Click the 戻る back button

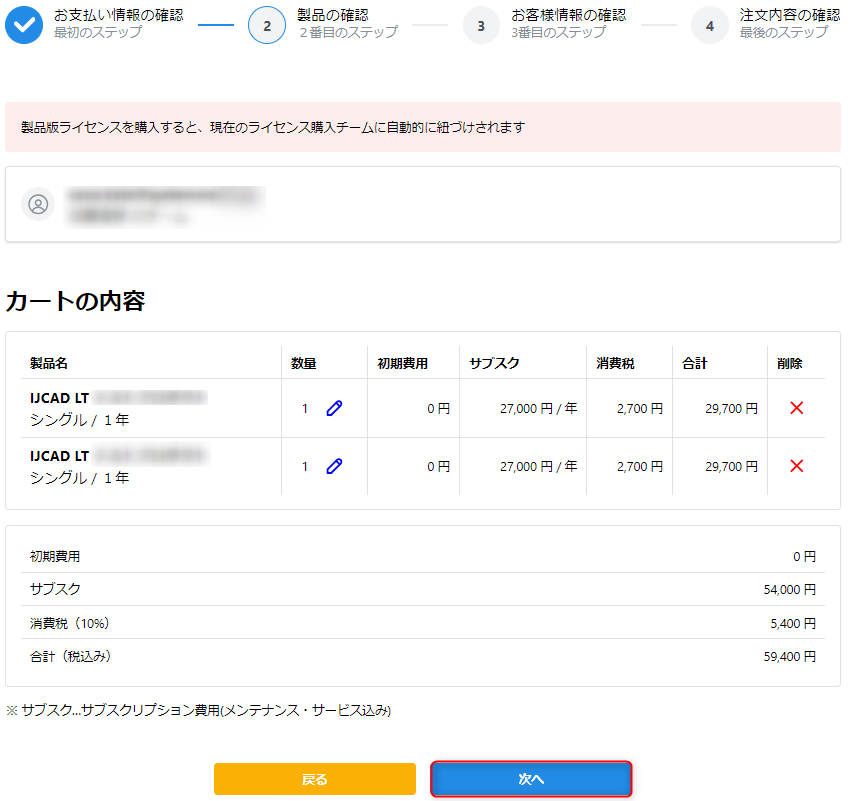coord(315,779)
